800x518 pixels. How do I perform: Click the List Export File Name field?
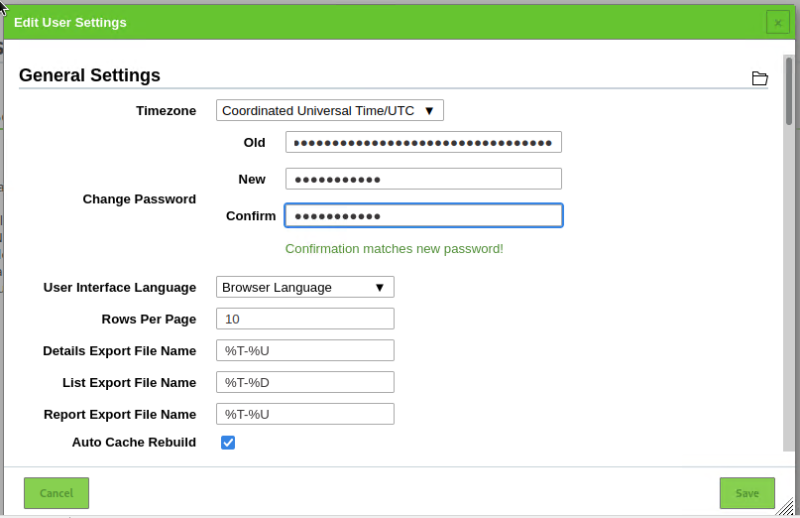305,382
